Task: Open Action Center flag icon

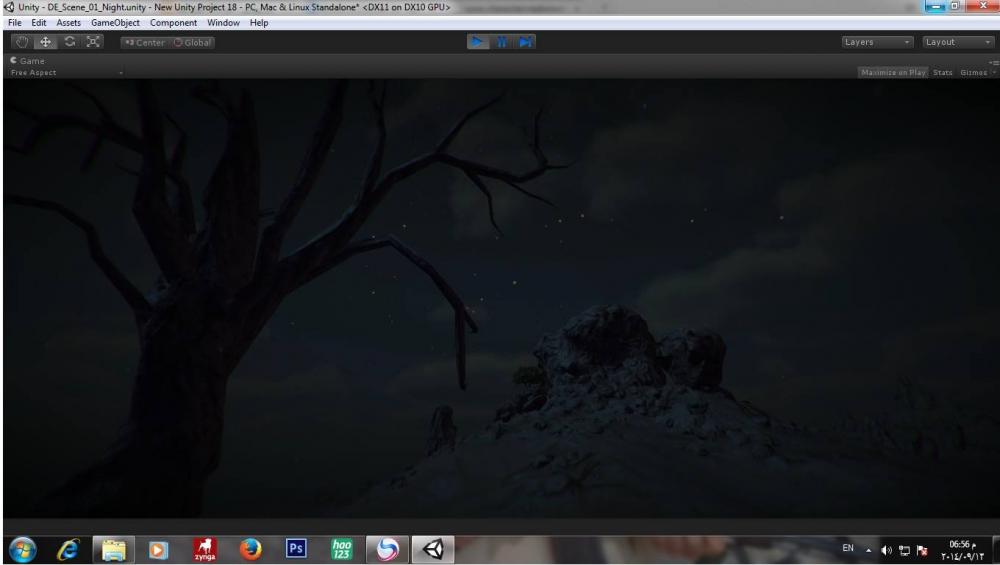Action: (922, 550)
